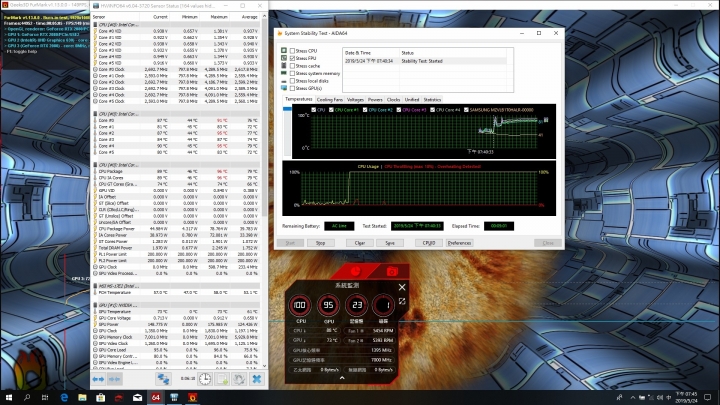Enable Stress CPU checkbox
Viewport: 720px width, 405px height.
[292, 51]
